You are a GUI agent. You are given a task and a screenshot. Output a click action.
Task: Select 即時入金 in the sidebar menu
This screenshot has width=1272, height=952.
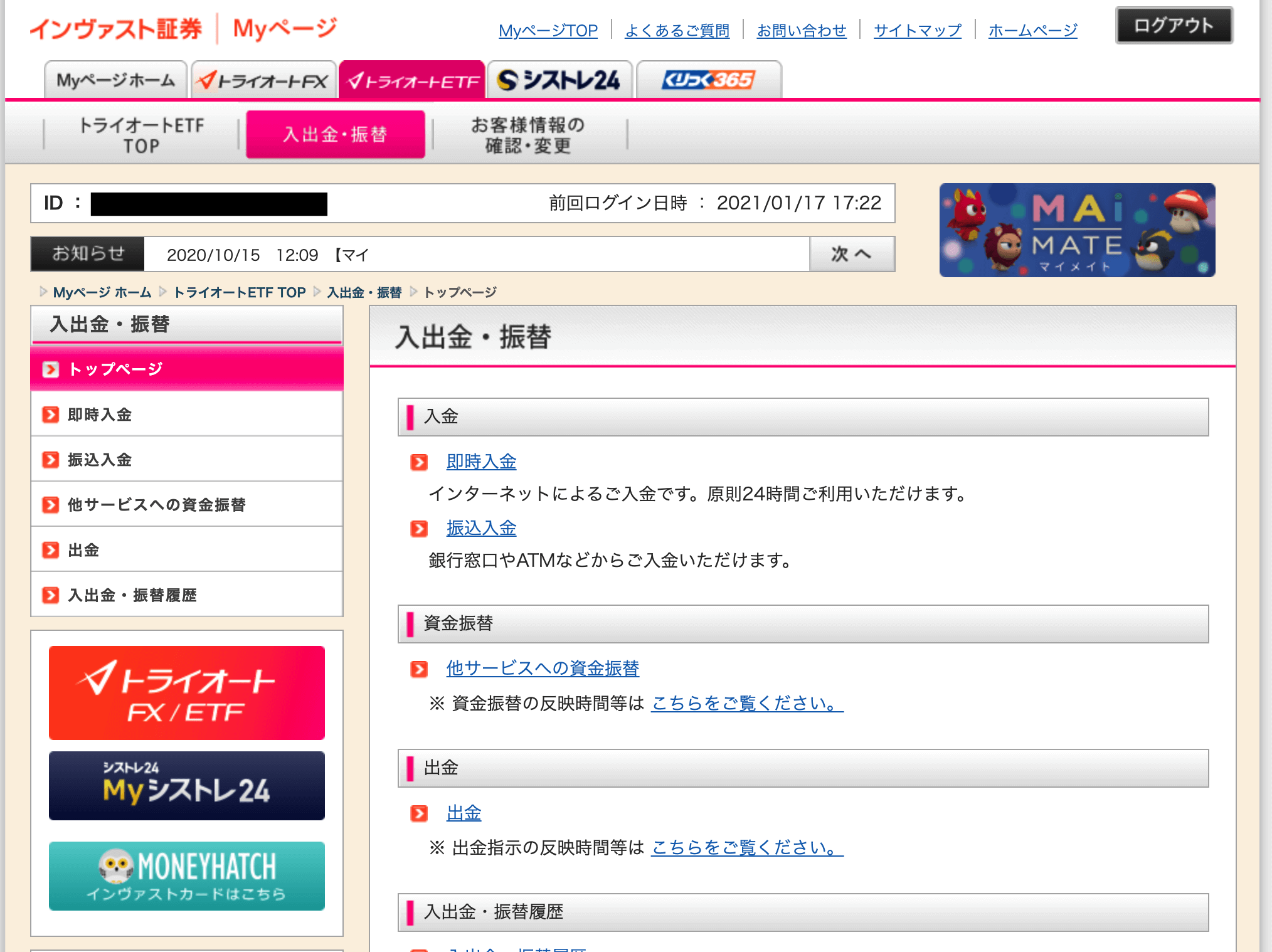187,415
